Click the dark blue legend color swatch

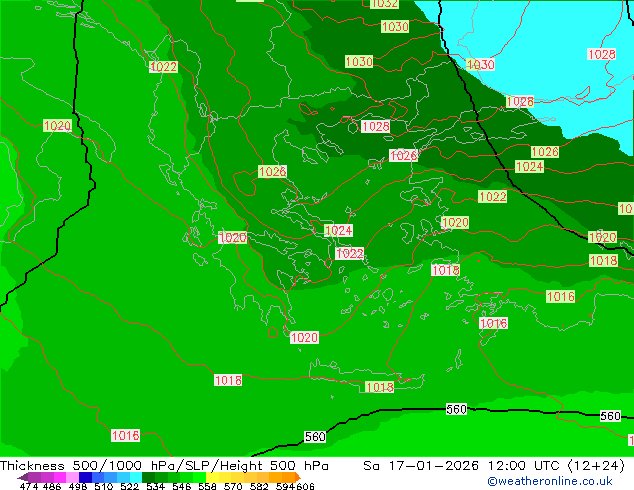point(85,477)
